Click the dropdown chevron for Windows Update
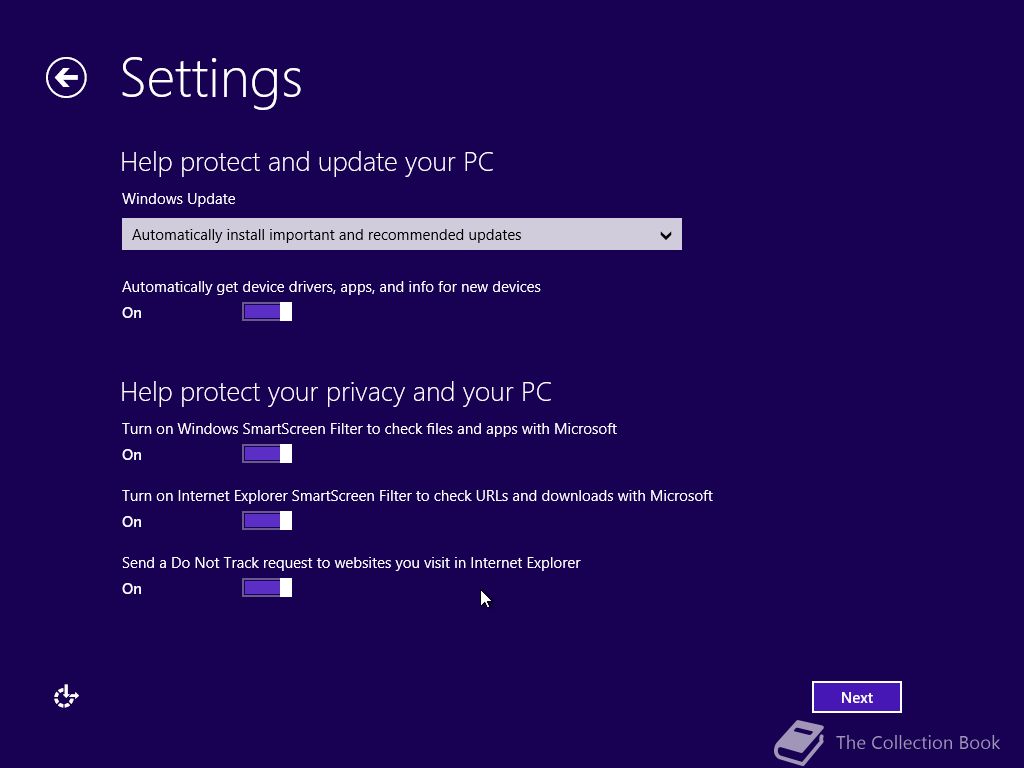This screenshot has width=1024, height=768. point(665,235)
